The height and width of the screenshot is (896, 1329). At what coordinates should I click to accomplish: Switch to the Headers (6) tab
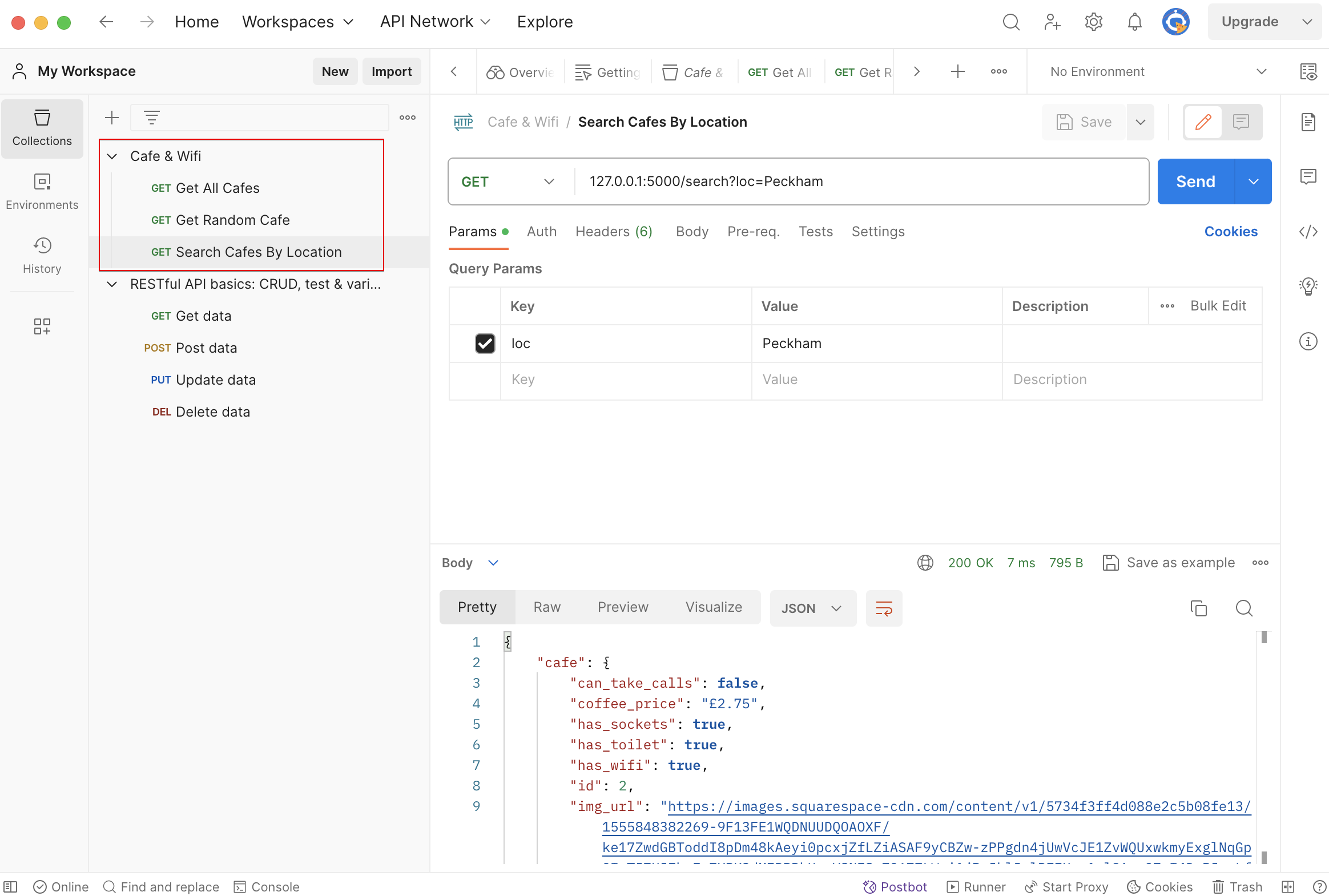[x=613, y=232]
